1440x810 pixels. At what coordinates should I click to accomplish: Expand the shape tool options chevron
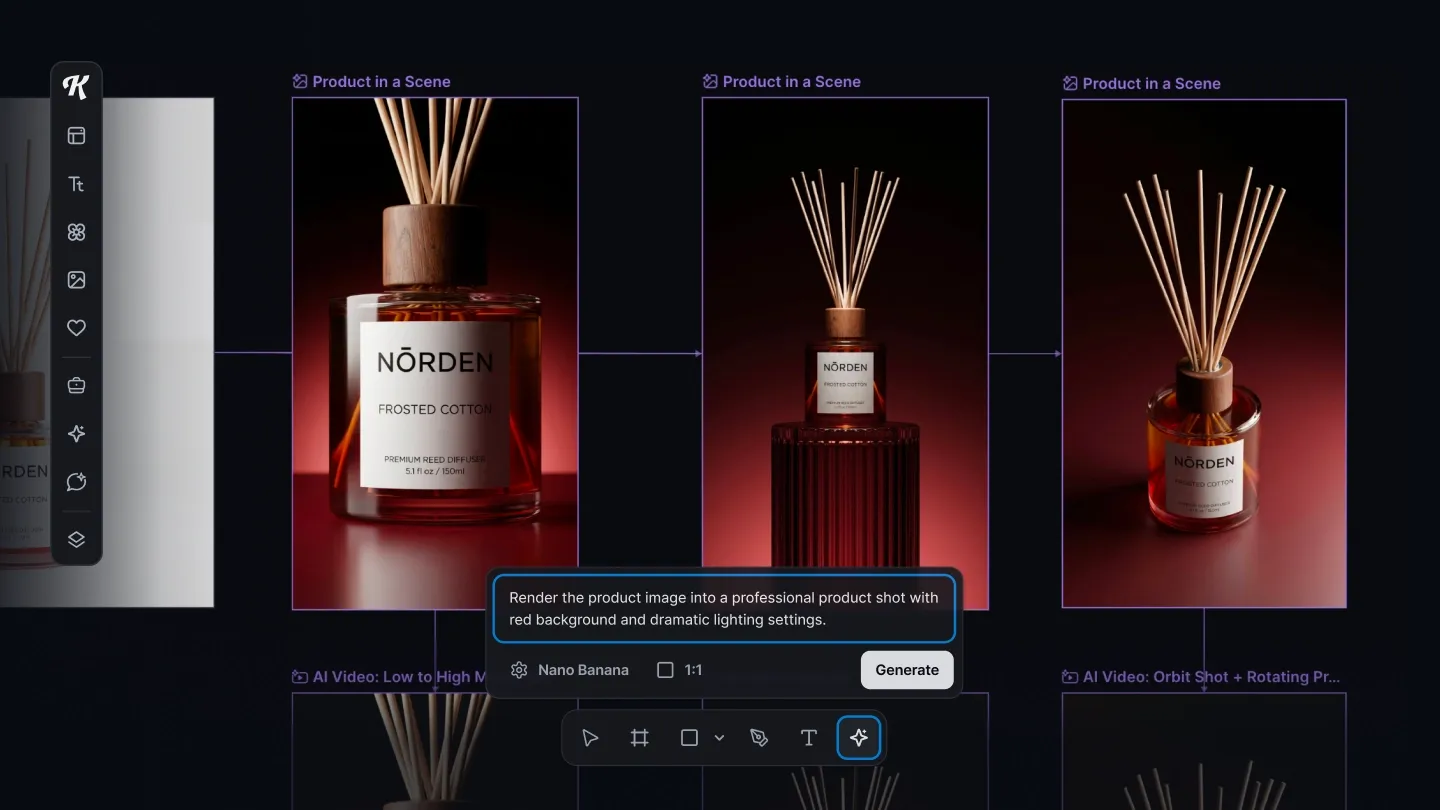(x=719, y=738)
